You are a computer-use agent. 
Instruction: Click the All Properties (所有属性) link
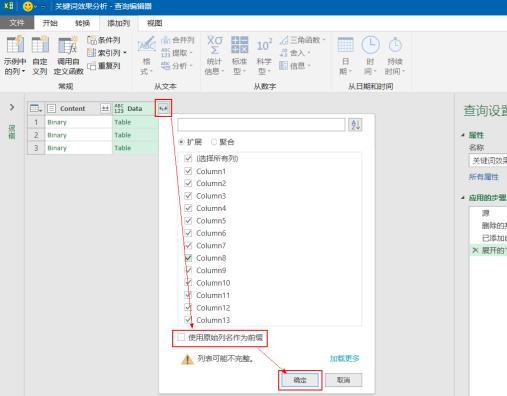pos(484,177)
